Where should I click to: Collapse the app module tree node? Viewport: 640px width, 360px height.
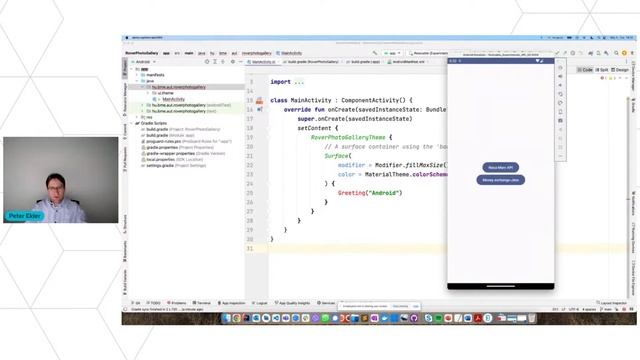tap(132, 69)
